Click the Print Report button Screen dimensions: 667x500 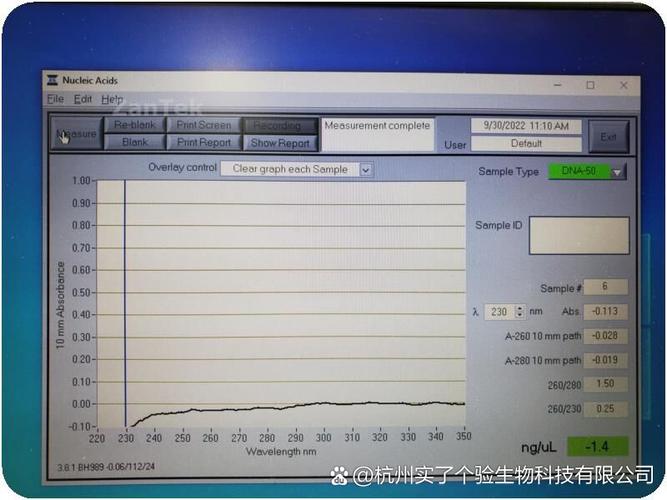coord(204,143)
